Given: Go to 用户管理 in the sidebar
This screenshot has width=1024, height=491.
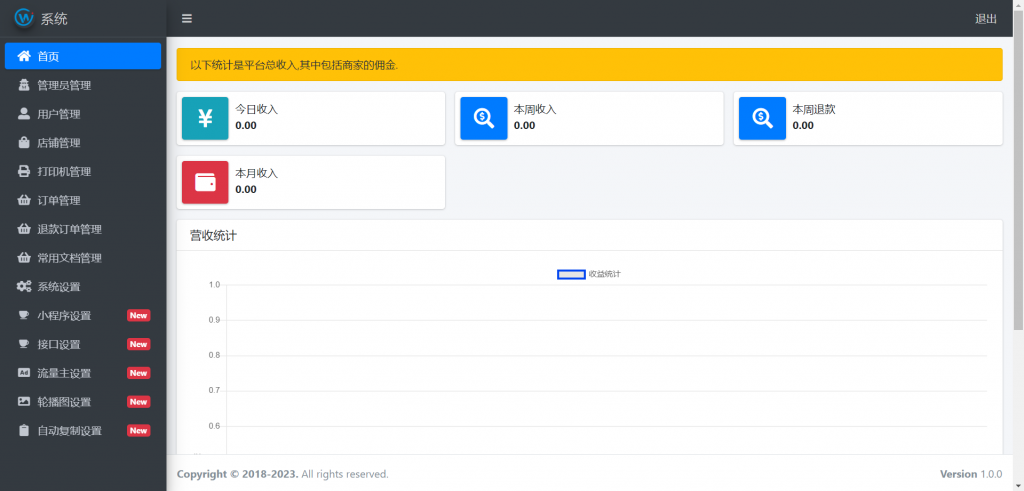Looking at the screenshot, I should (83, 114).
